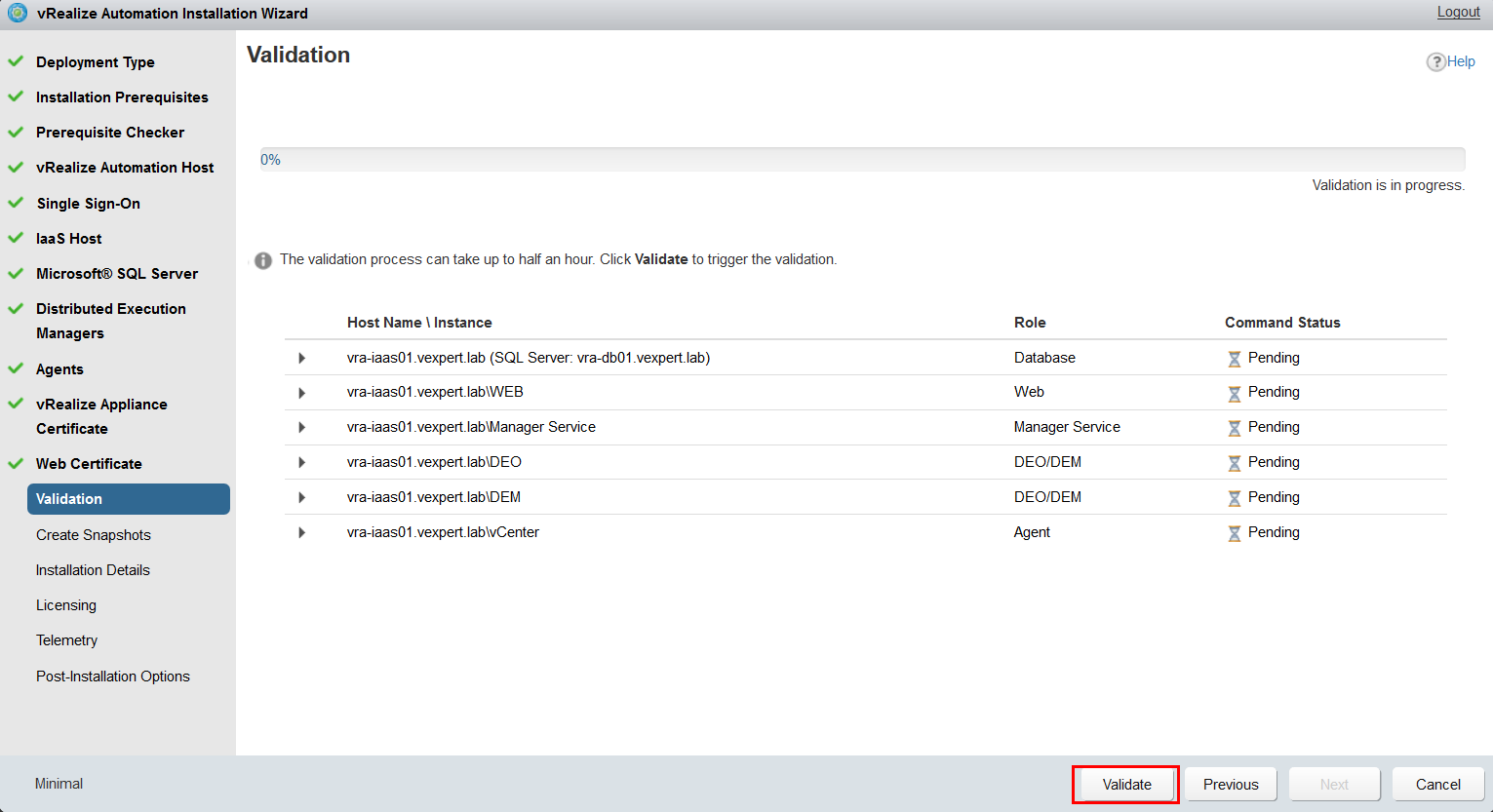Open the Deployment Type step
Viewport: 1493px width, 812px height.
coord(96,62)
